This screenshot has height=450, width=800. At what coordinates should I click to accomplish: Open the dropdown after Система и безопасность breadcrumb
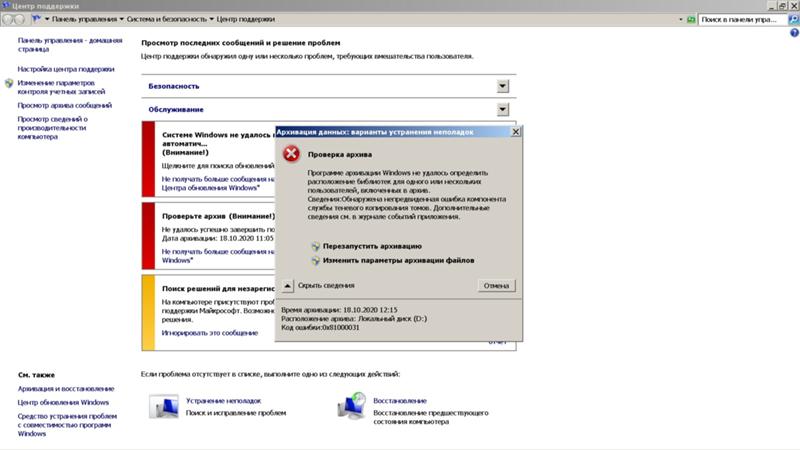pos(211,19)
